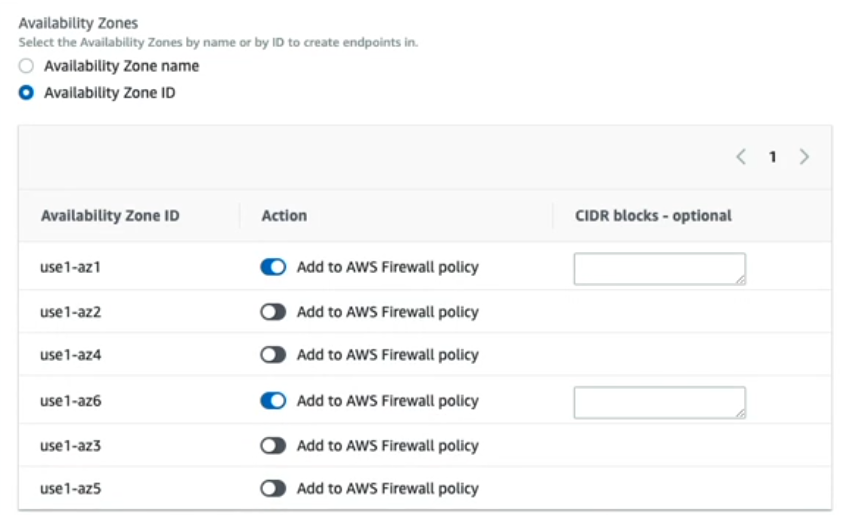
Task: Select the use1-az5 row ID text
Action: (71, 489)
